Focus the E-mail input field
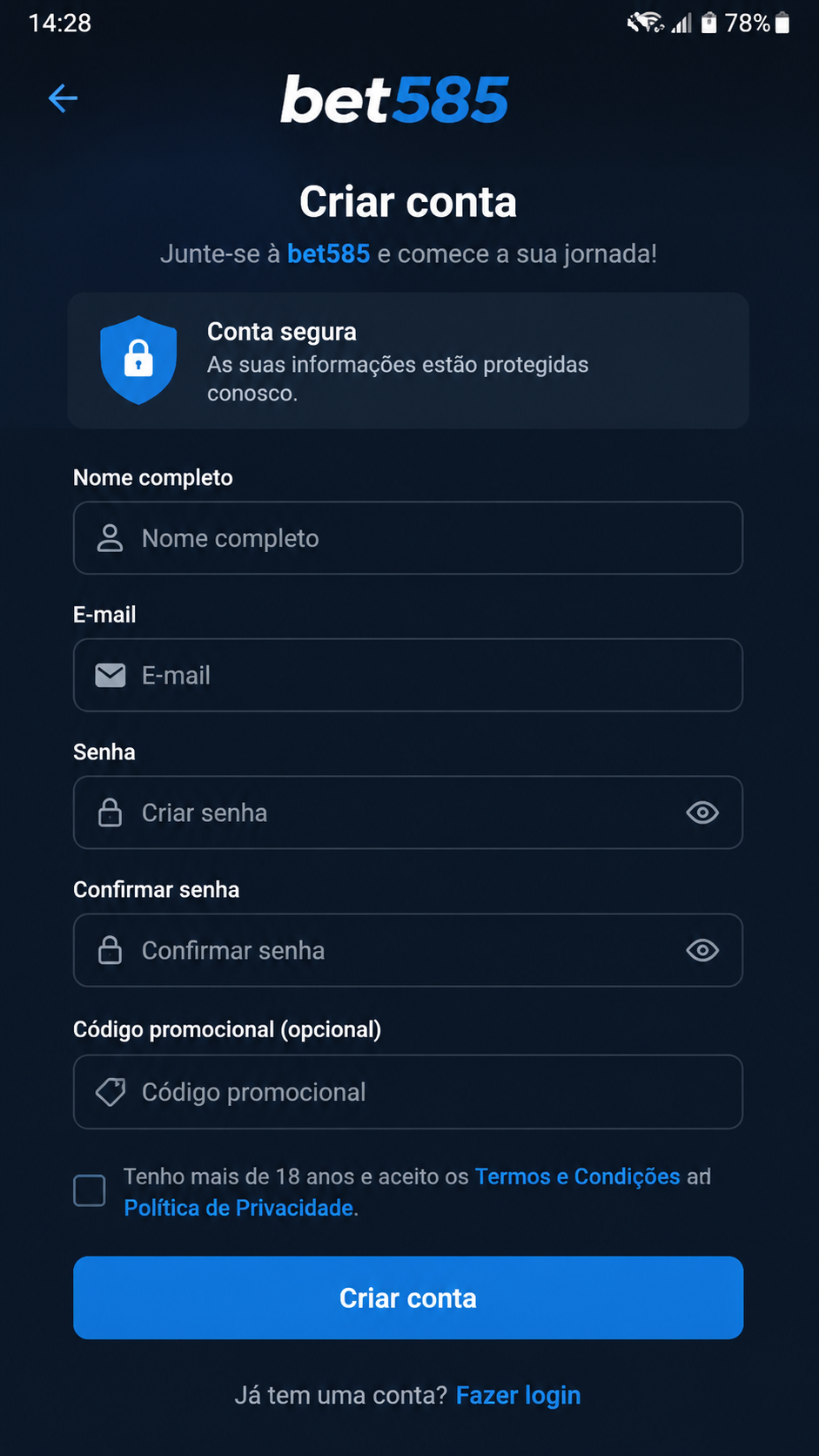 (x=408, y=676)
